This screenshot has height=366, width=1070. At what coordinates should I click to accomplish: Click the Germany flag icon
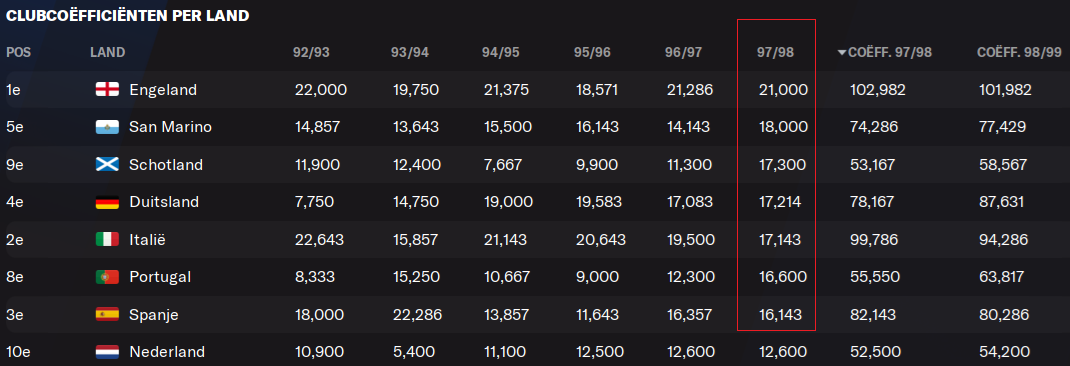[x=108, y=202]
